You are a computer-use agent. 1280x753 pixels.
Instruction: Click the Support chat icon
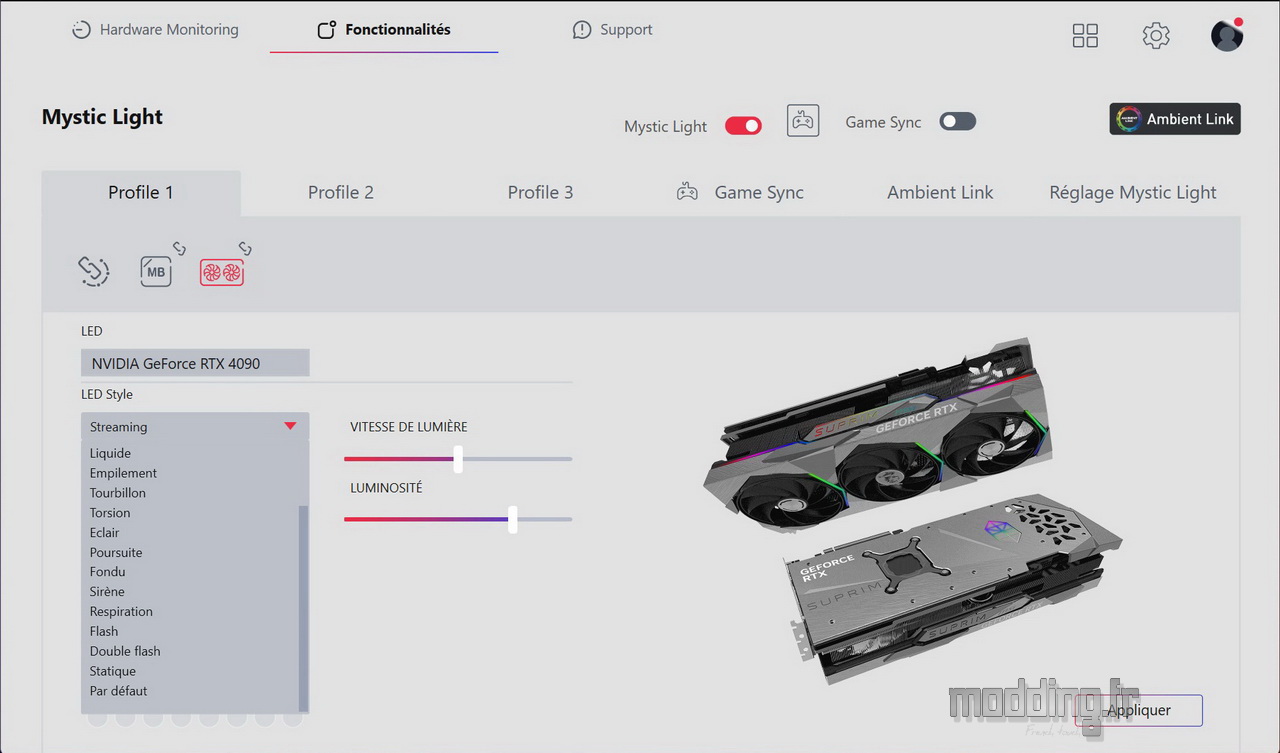582,30
